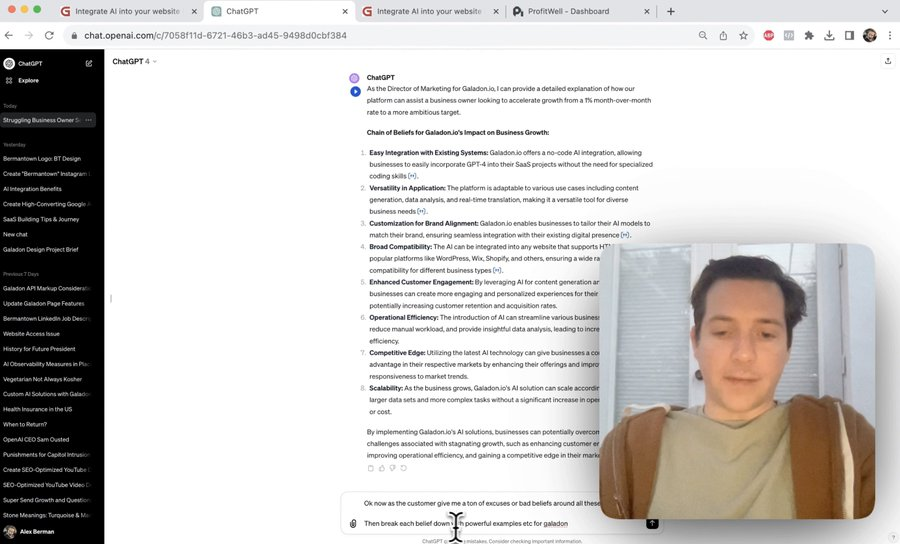The height and width of the screenshot is (544, 900).
Task: Click the ChatGPT logo in sidebar
Action: coord(9,64)
